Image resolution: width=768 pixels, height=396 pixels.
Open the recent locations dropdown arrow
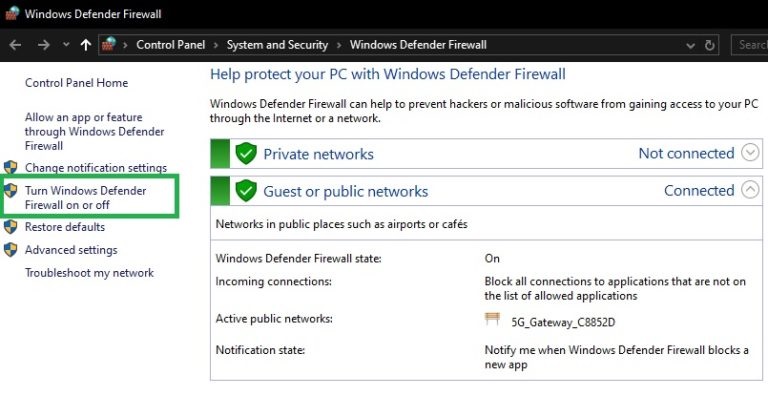tap(66, 45)
